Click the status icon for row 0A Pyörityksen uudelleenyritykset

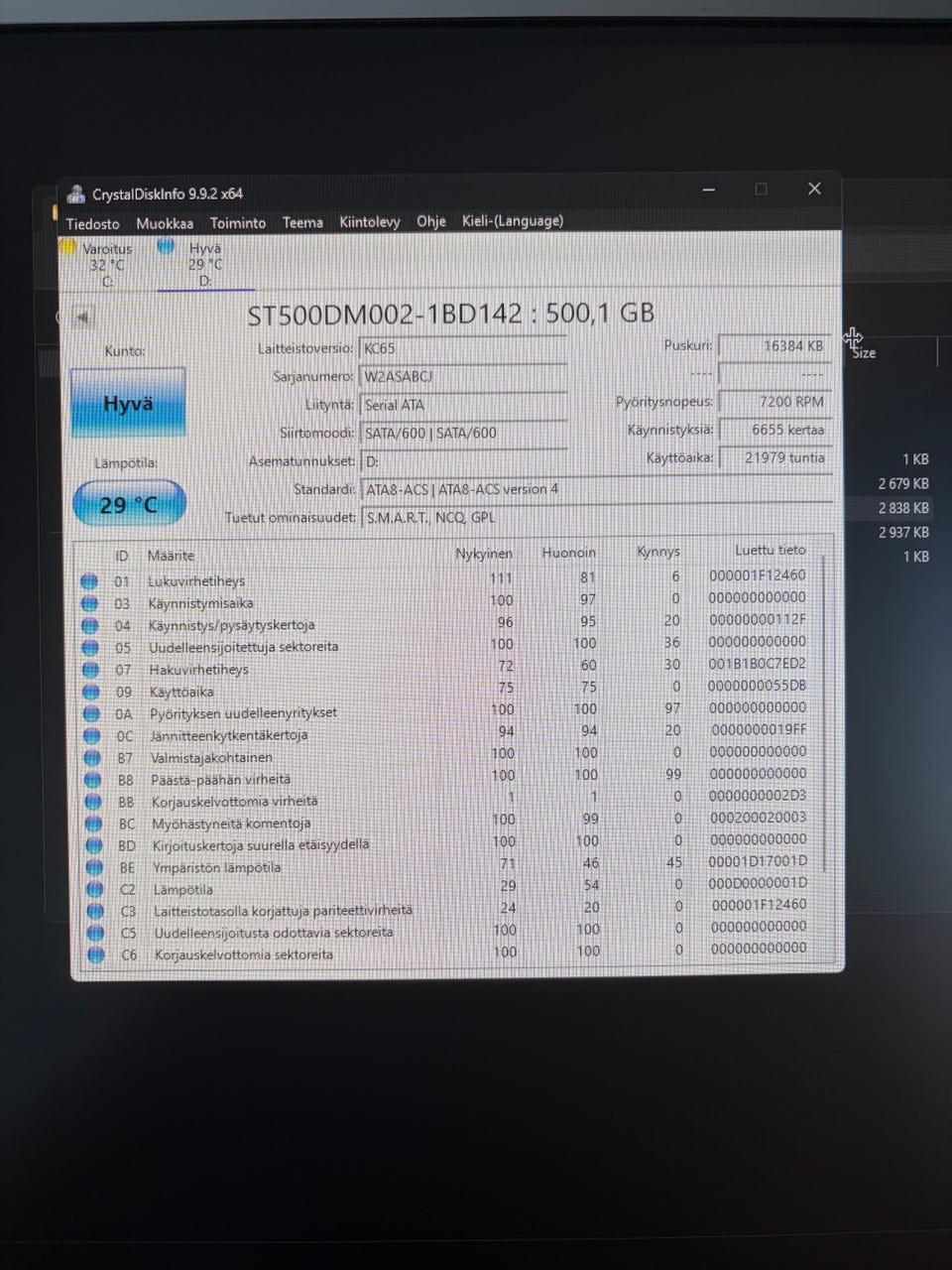[x=92, y=713]
